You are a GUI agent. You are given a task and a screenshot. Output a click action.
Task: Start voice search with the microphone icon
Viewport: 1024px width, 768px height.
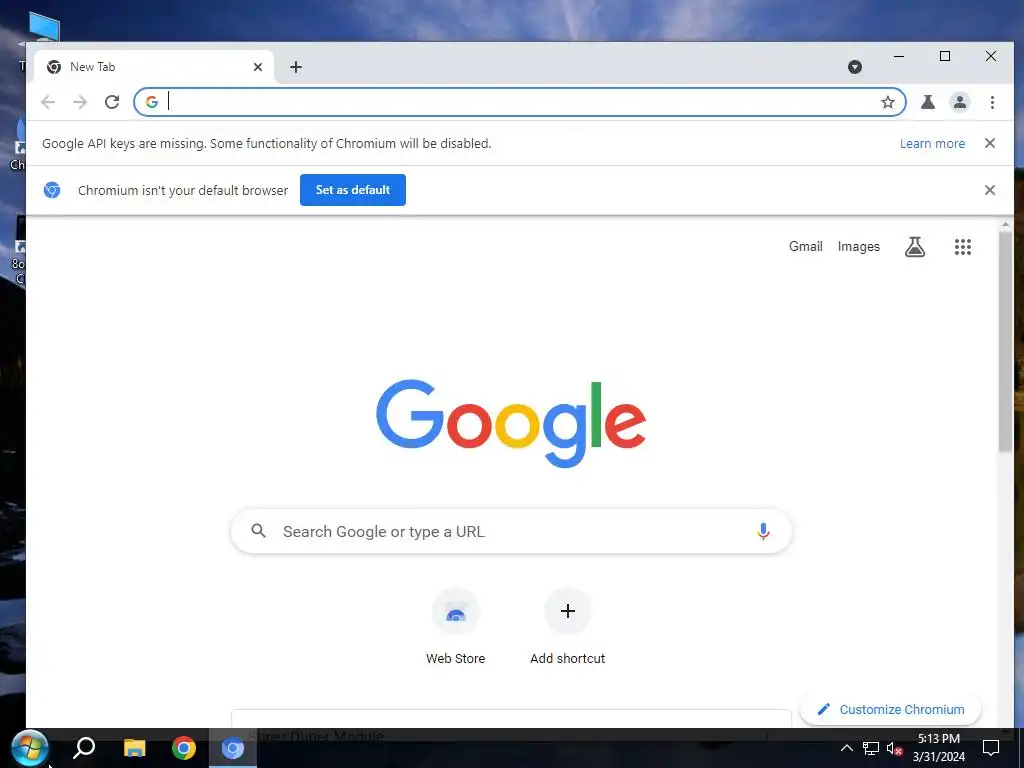coord(763,532)
